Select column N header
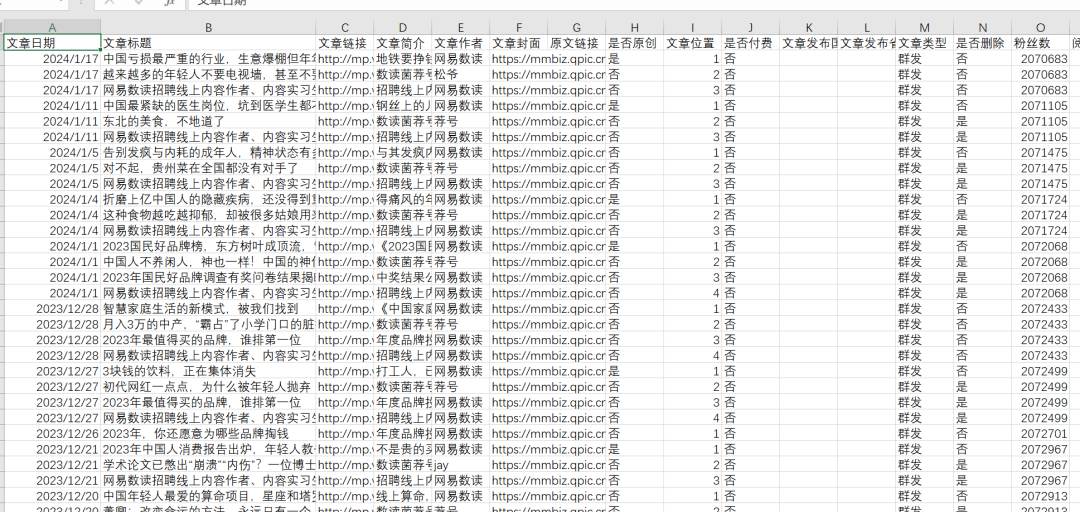 (x=982, y=28)
